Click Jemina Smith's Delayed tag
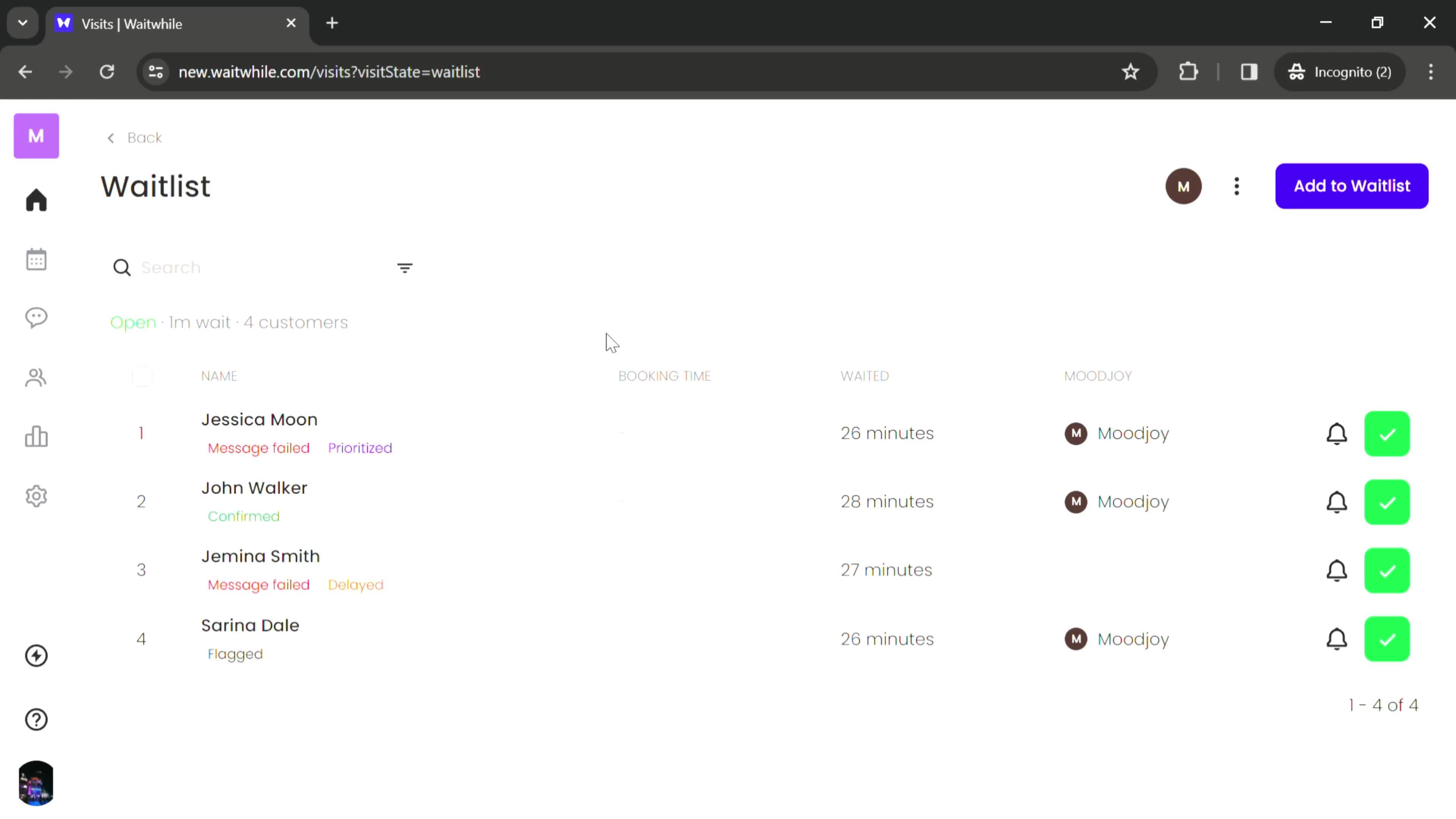This screenshot has height=819, width=1456. click(x=356, y=585)
